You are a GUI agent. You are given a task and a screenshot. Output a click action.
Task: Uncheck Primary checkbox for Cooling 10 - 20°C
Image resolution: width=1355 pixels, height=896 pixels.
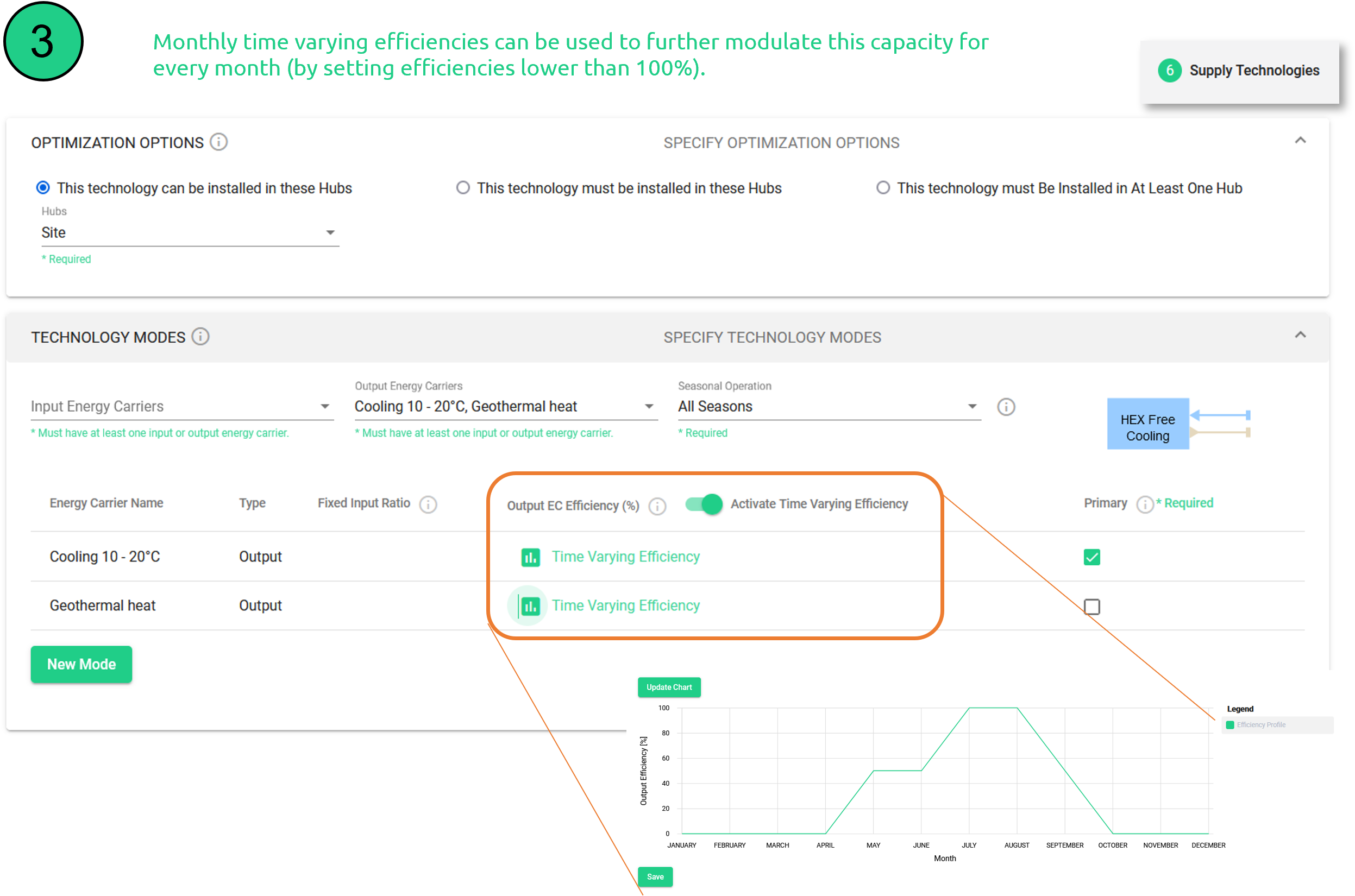pos(1091,557)
